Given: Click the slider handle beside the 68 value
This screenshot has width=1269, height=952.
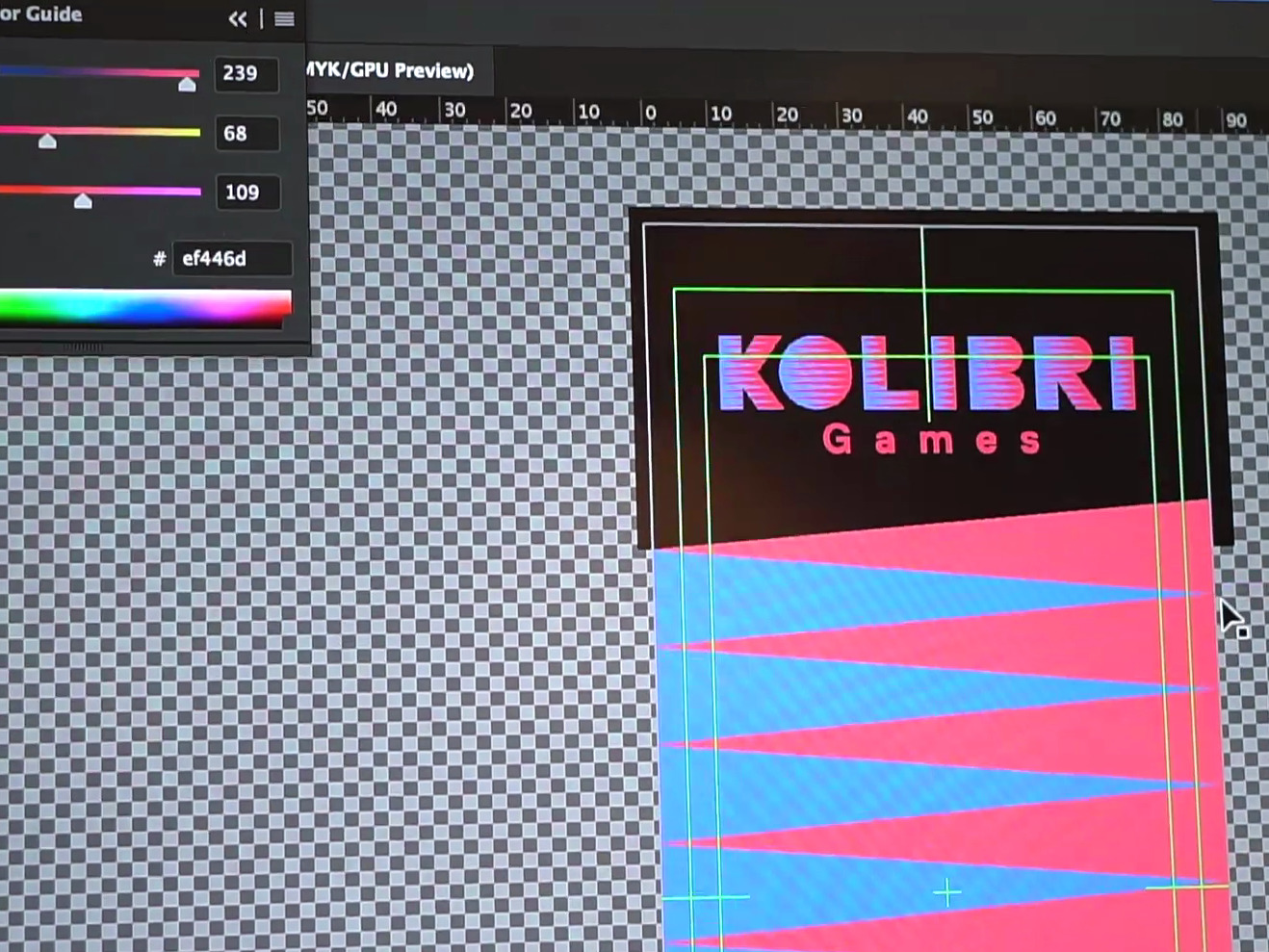Looking at the screenshot, I should [x=47, y=142].
